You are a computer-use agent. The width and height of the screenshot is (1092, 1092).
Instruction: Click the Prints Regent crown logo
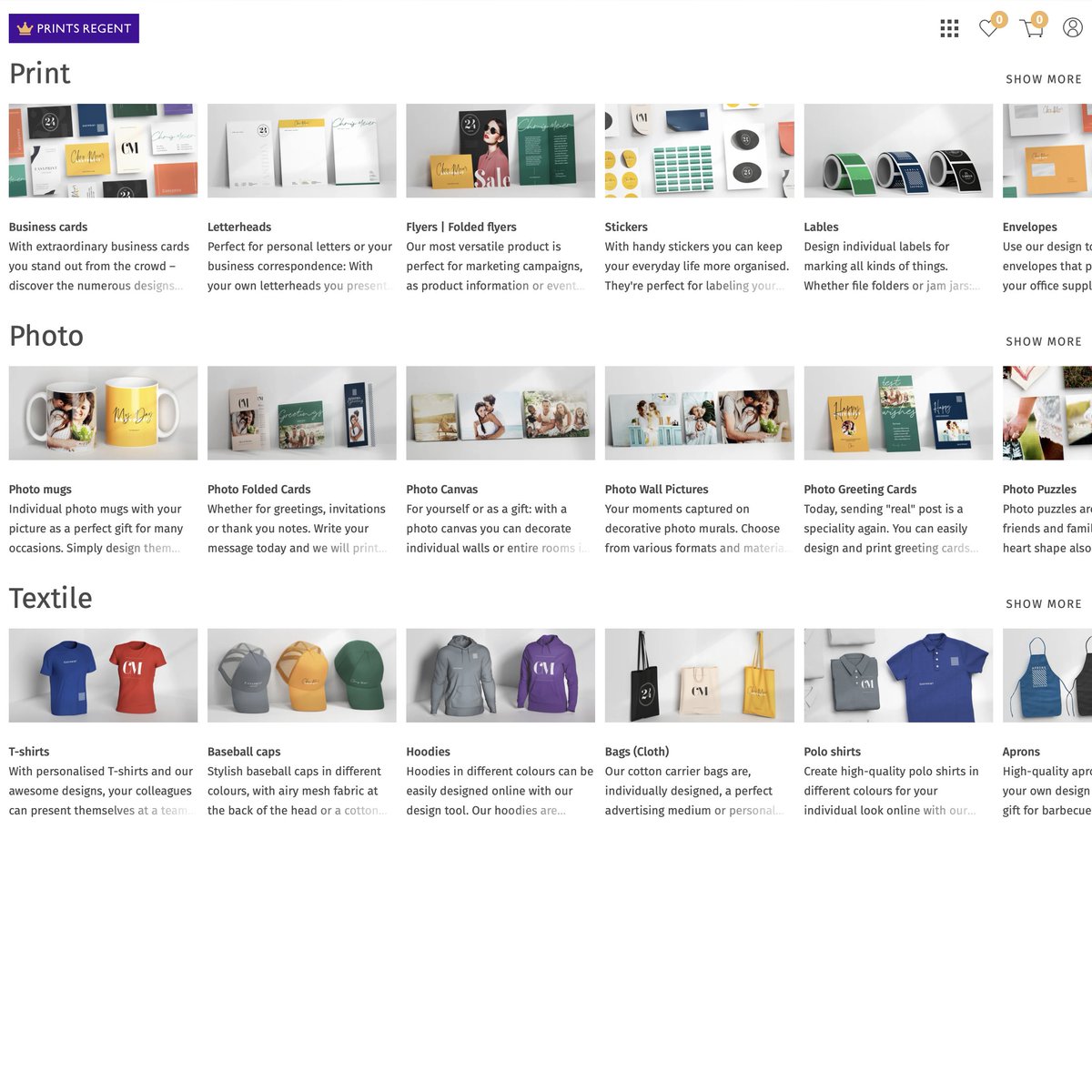click(73, 28)
